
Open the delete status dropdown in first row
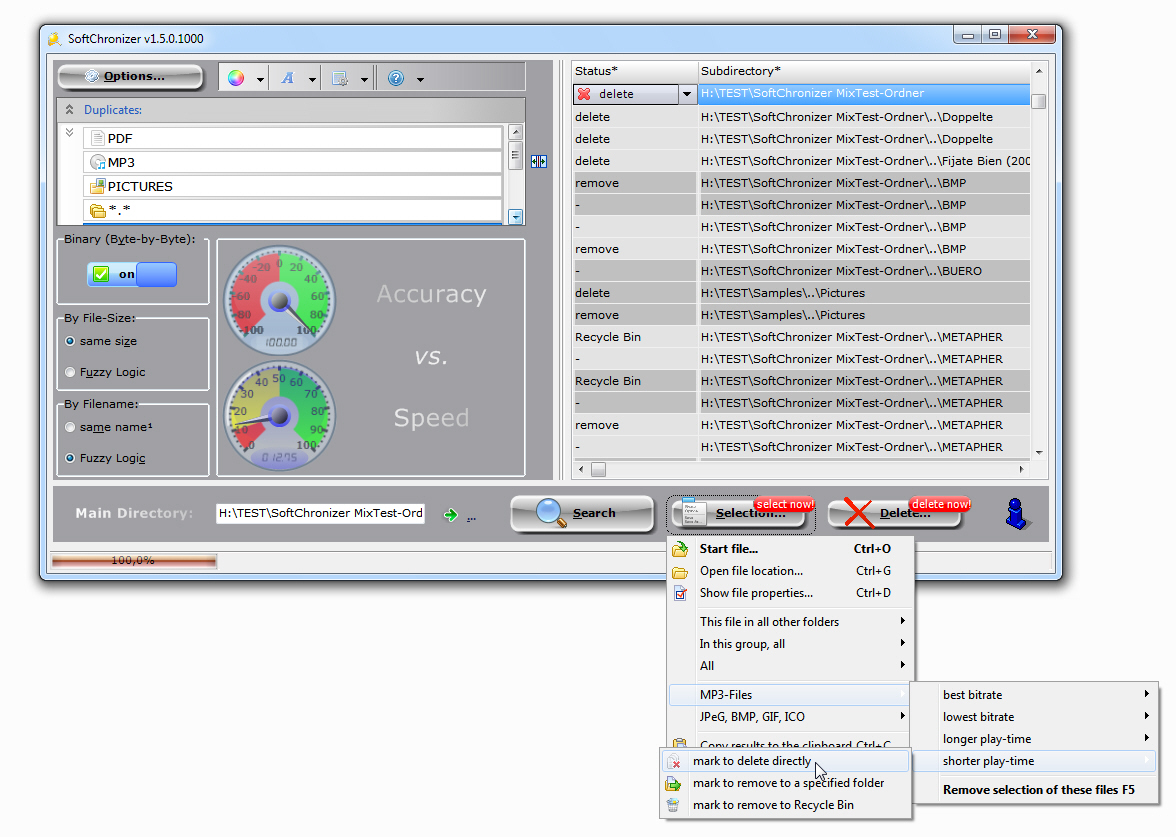coord(686,94)
